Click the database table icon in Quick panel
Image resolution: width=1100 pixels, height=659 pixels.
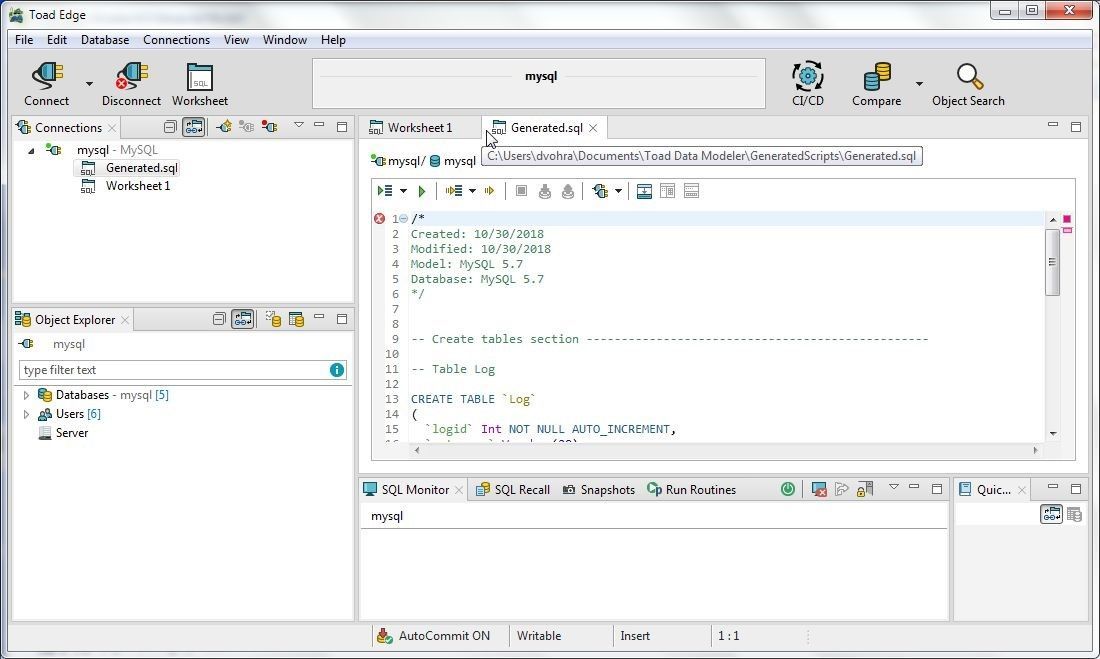click(x=1074, y=514)
